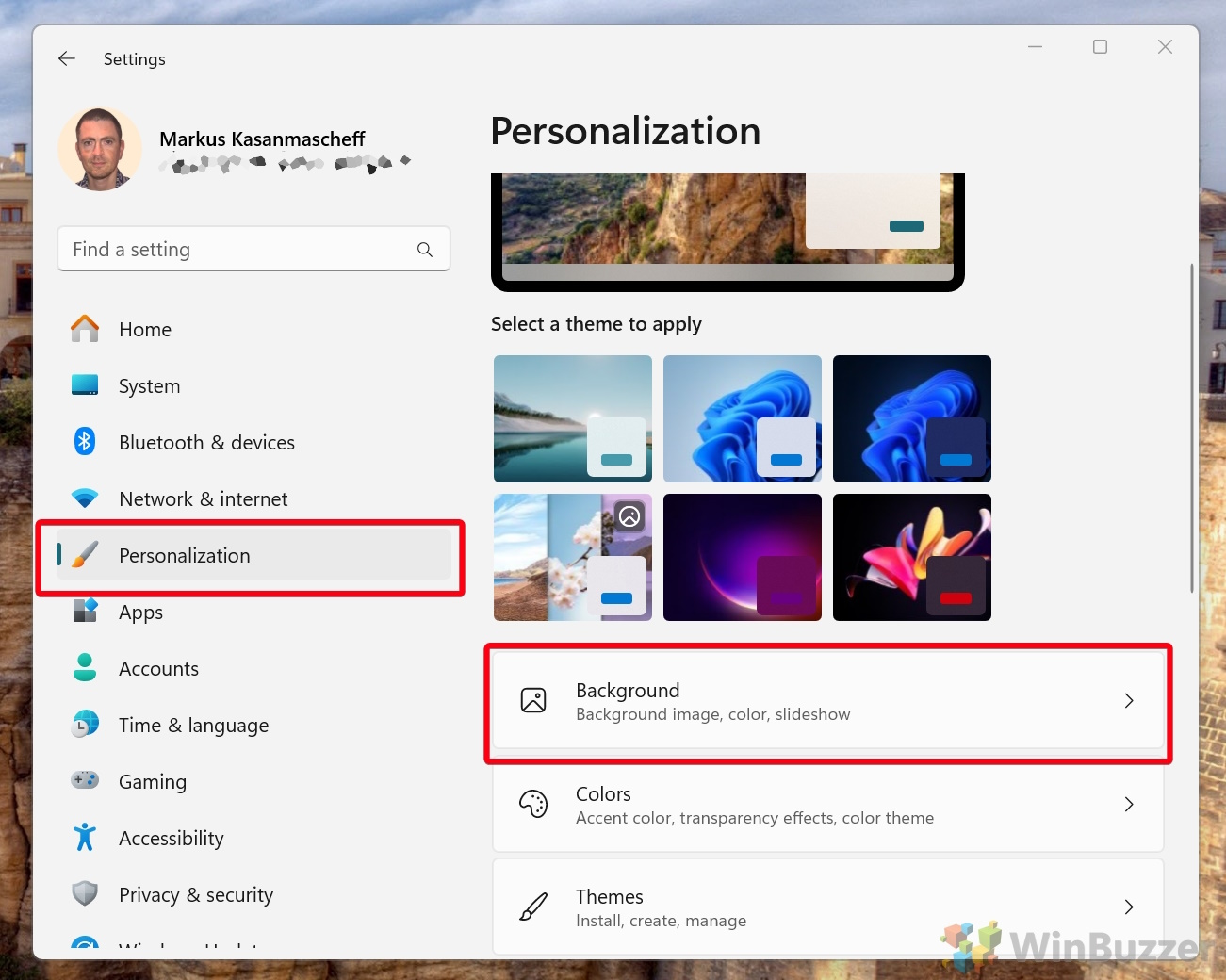The height and width of the screenshot is (980, 1226).
Task: Click the user profile picture
Action: (x=100, y=149)
